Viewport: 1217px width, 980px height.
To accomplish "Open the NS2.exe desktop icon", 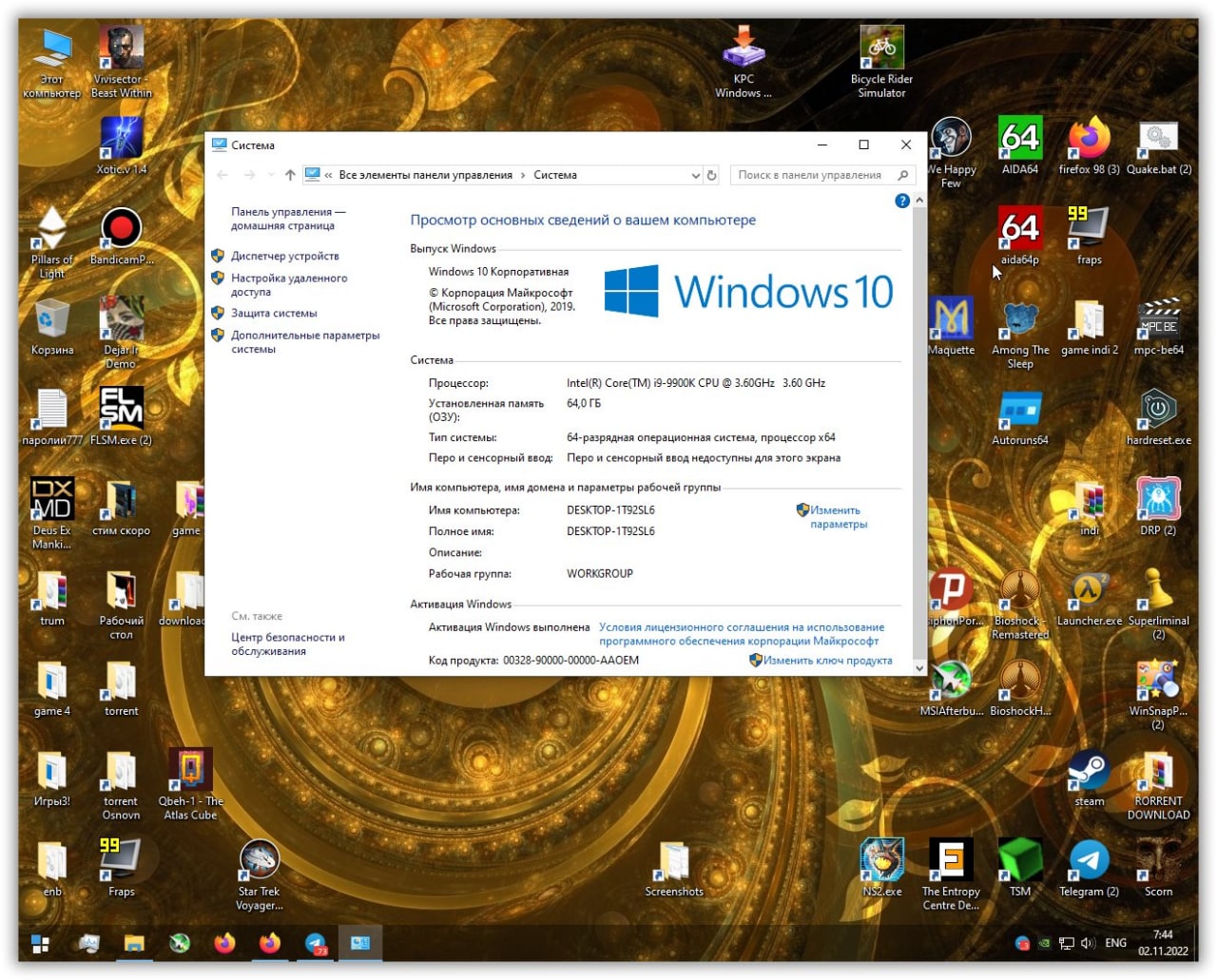I will pos(882,868).
